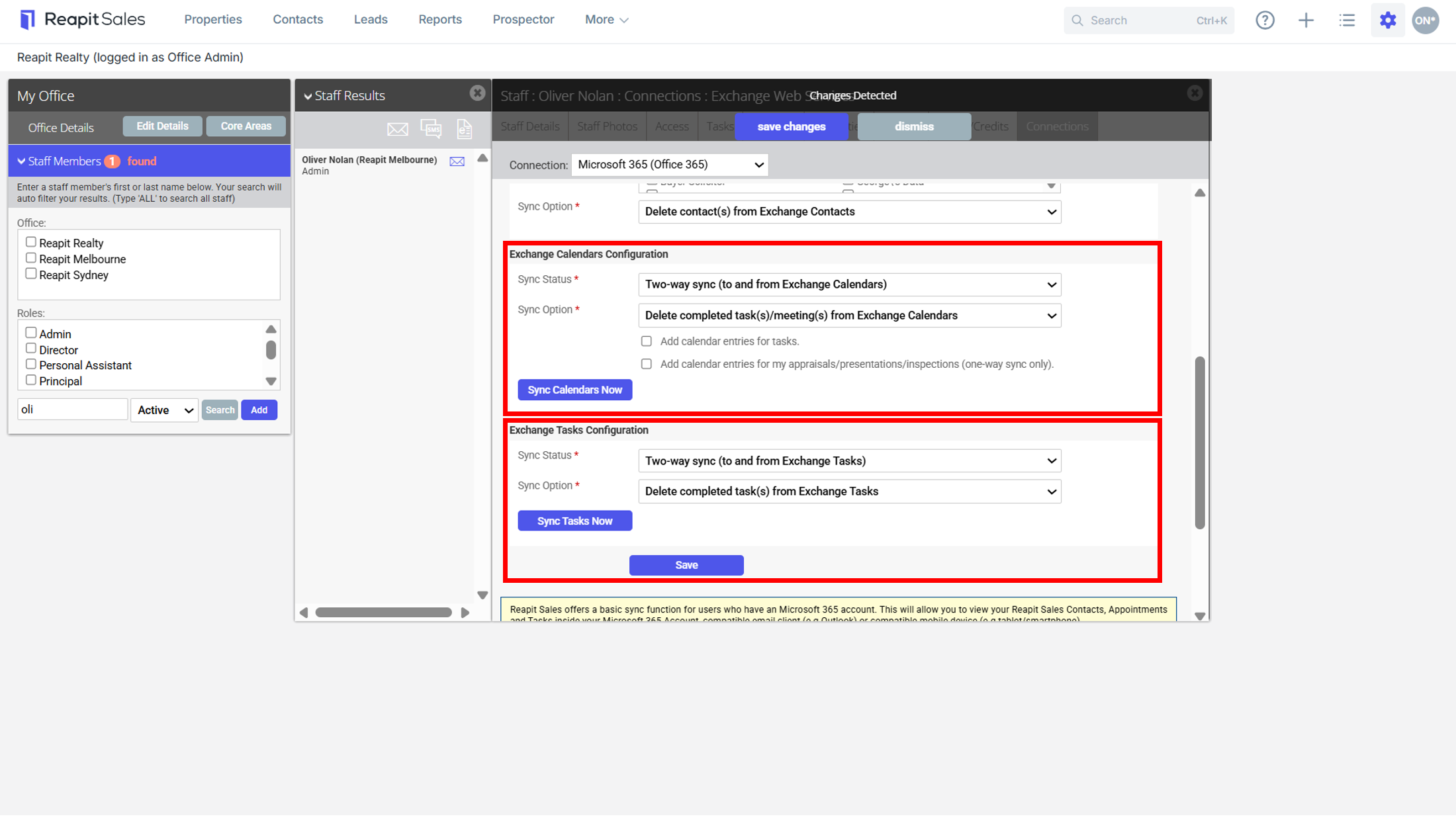Open the Active status dropdown
1456x819 pixels.
165,410
